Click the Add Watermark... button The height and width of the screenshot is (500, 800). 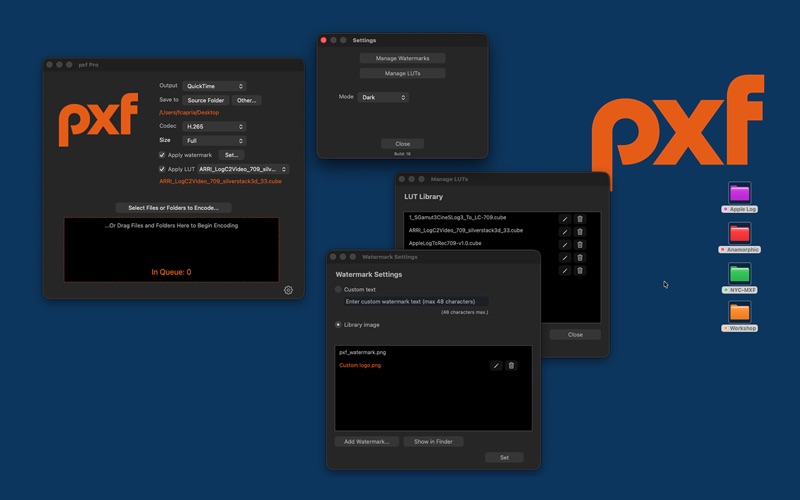367,442
